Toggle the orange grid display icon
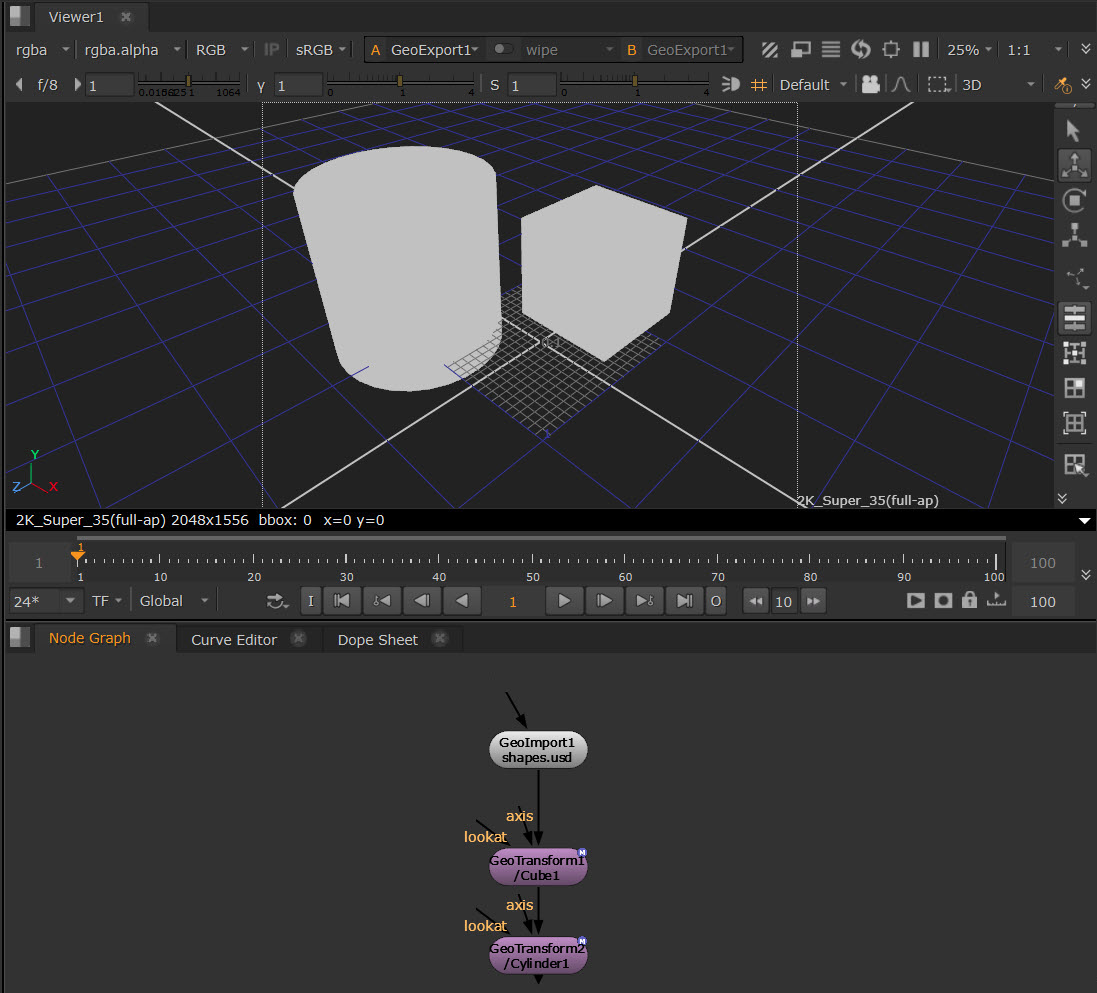Viewport: 1097px width, 993px height. pyautogui.click(x=758, y=85)
